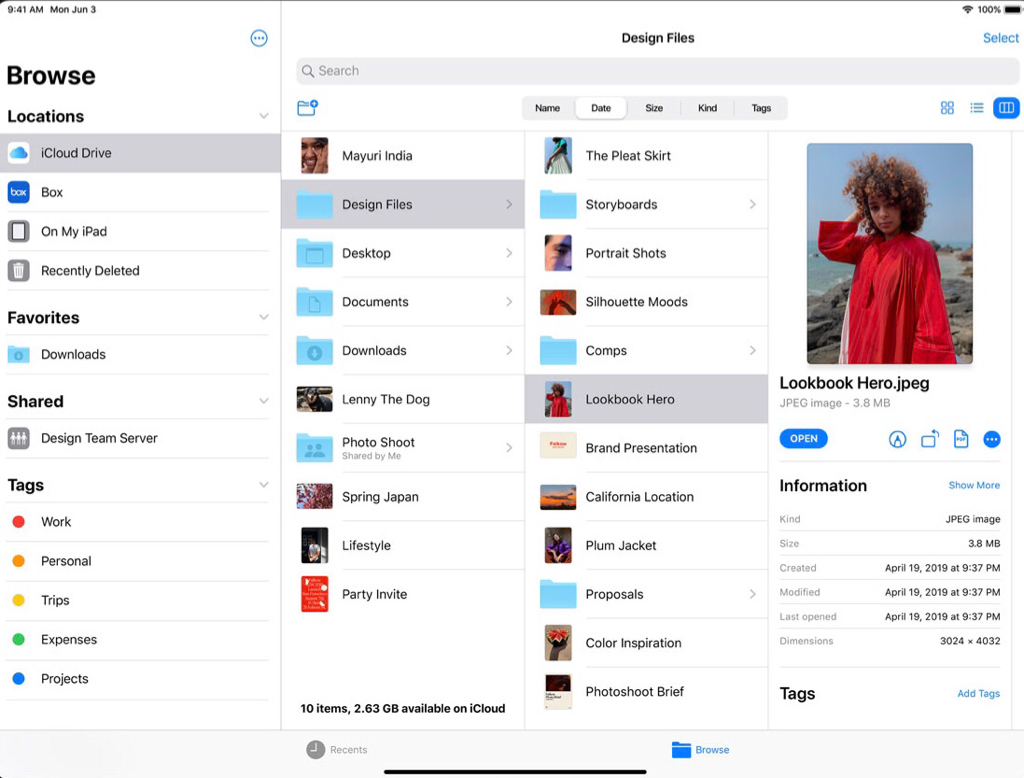This screenshot has width=1024, height=778.
Task: Sort files by Kind
Action: (707, 108)
